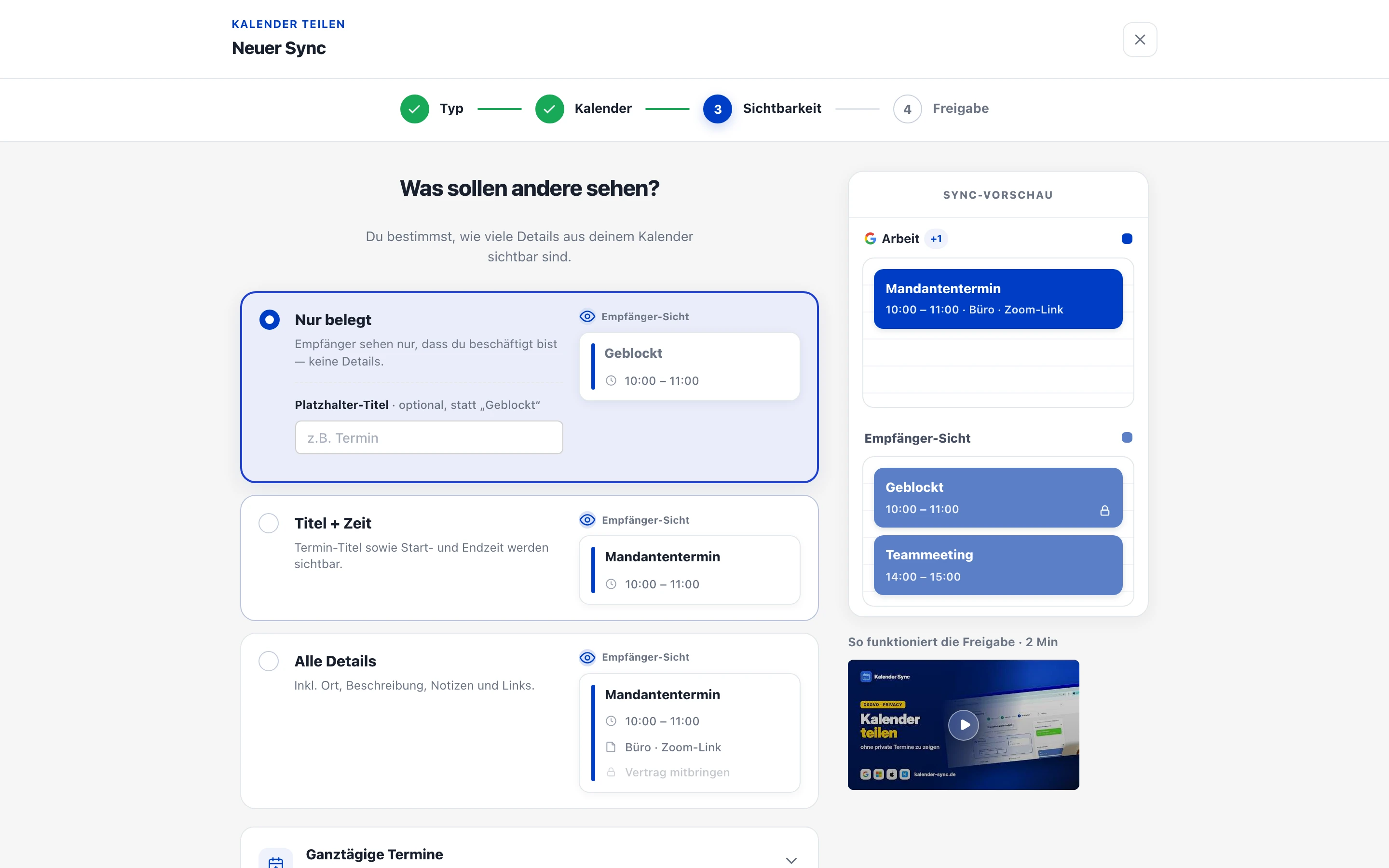Click the SYNC-VORSCHAU header
Viewport: 1389px width, 868px height.
997,195
